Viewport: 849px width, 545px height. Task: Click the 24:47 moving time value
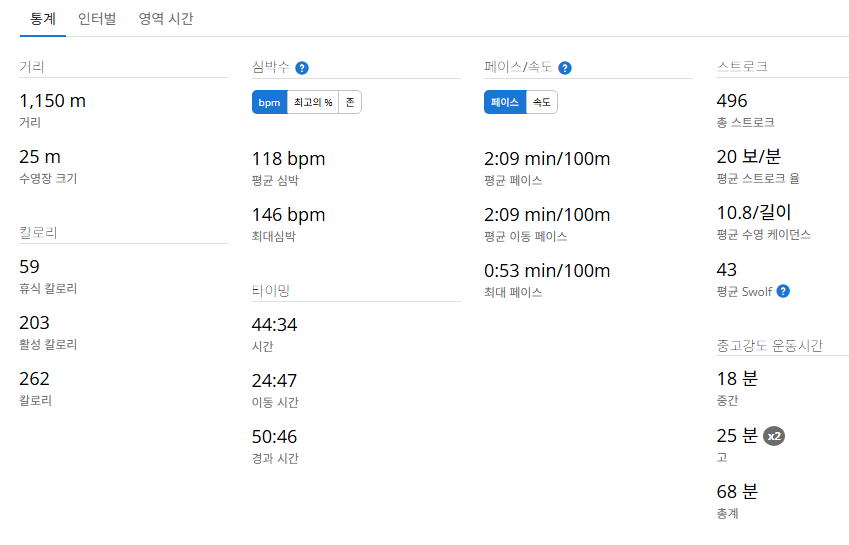click(x=275, y=381)
